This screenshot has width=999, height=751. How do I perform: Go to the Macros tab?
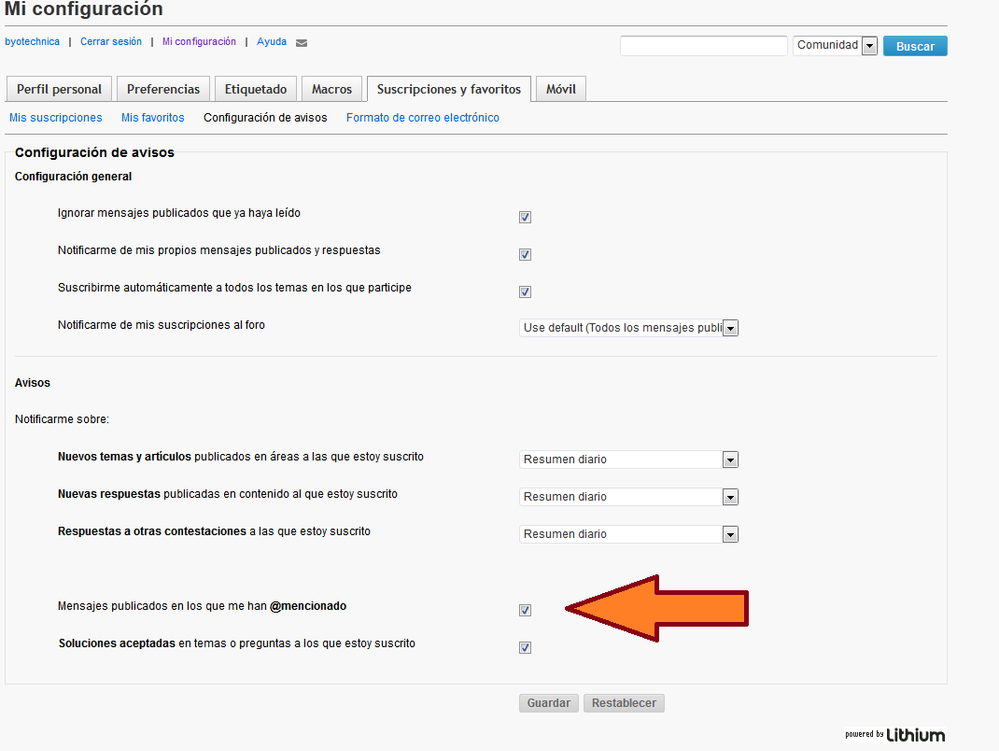pos(331,89)
